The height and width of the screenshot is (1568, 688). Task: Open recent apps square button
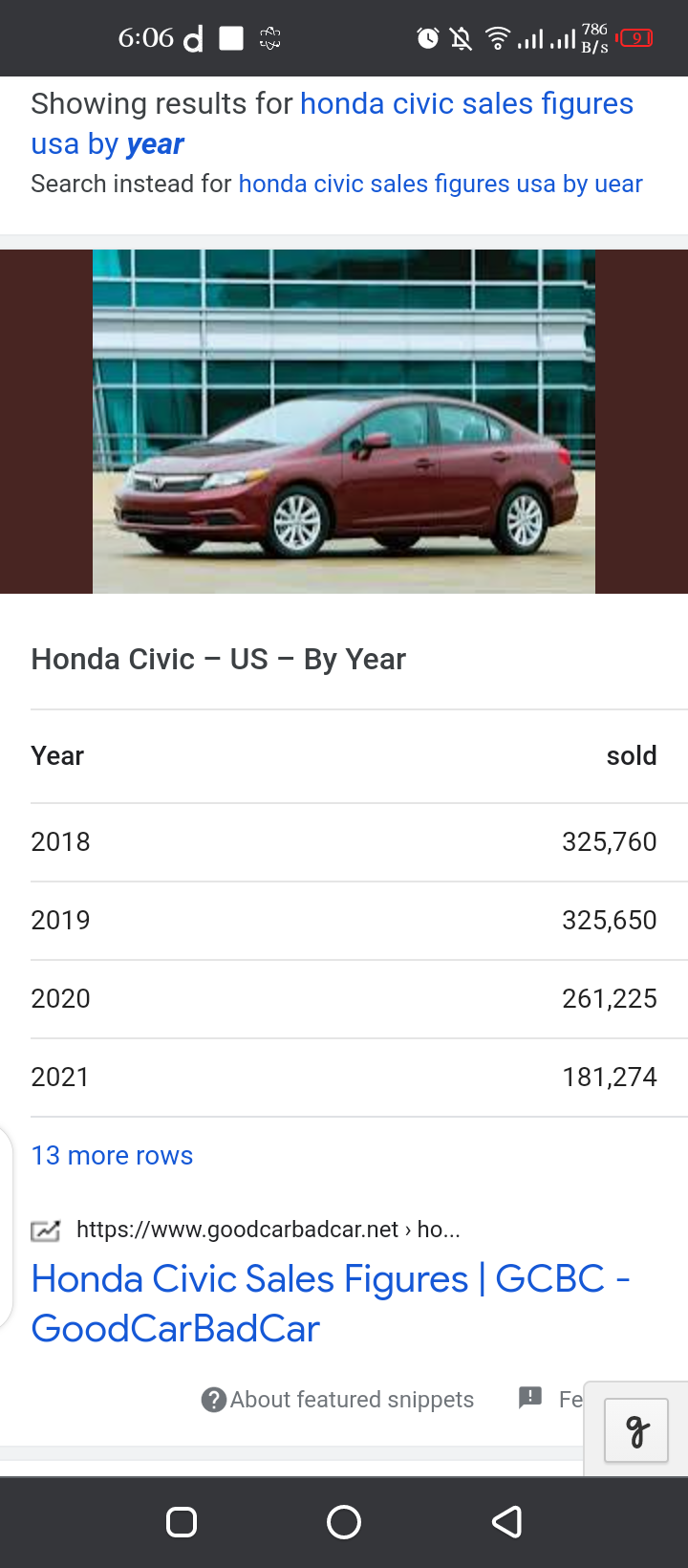(x=182, y=1522)
